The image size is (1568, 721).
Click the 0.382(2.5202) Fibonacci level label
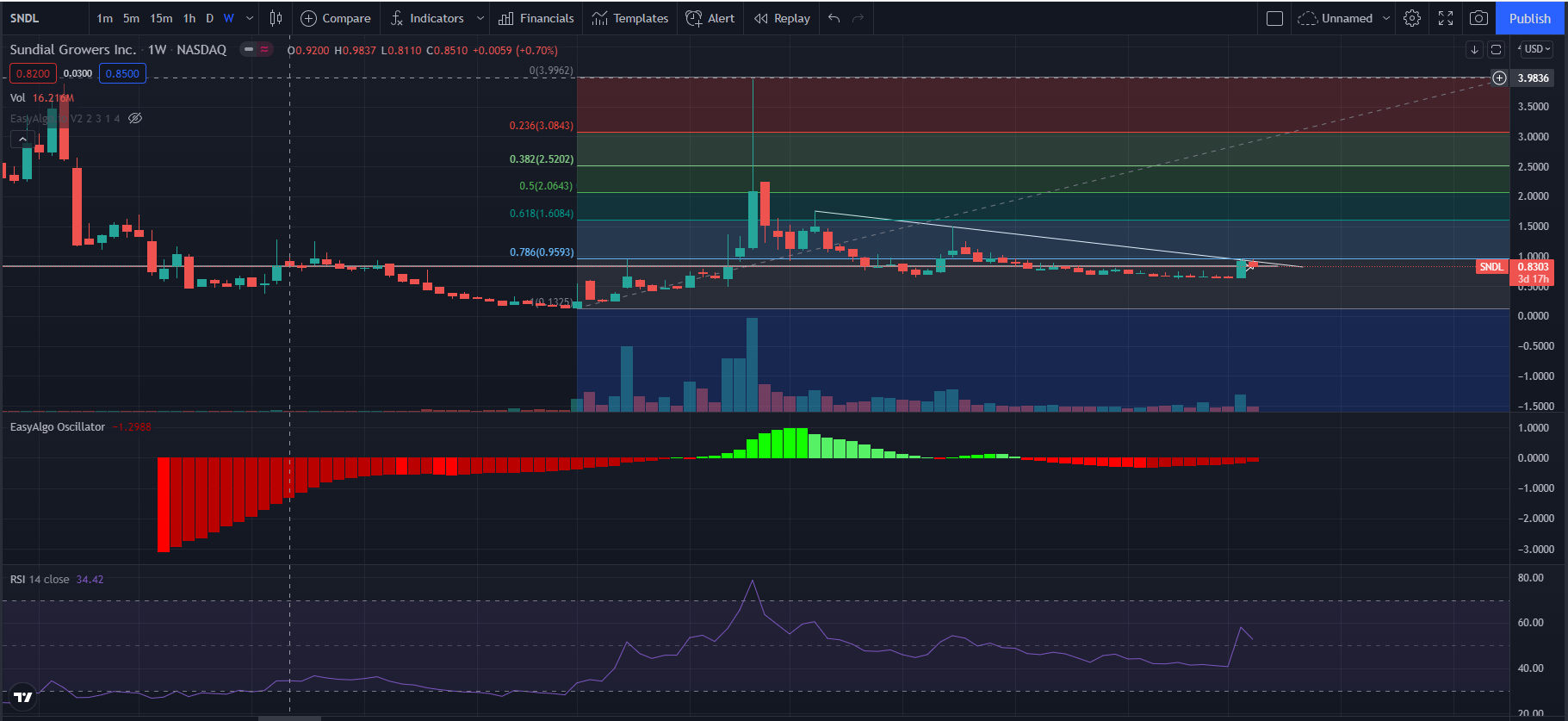coord(541,159)
